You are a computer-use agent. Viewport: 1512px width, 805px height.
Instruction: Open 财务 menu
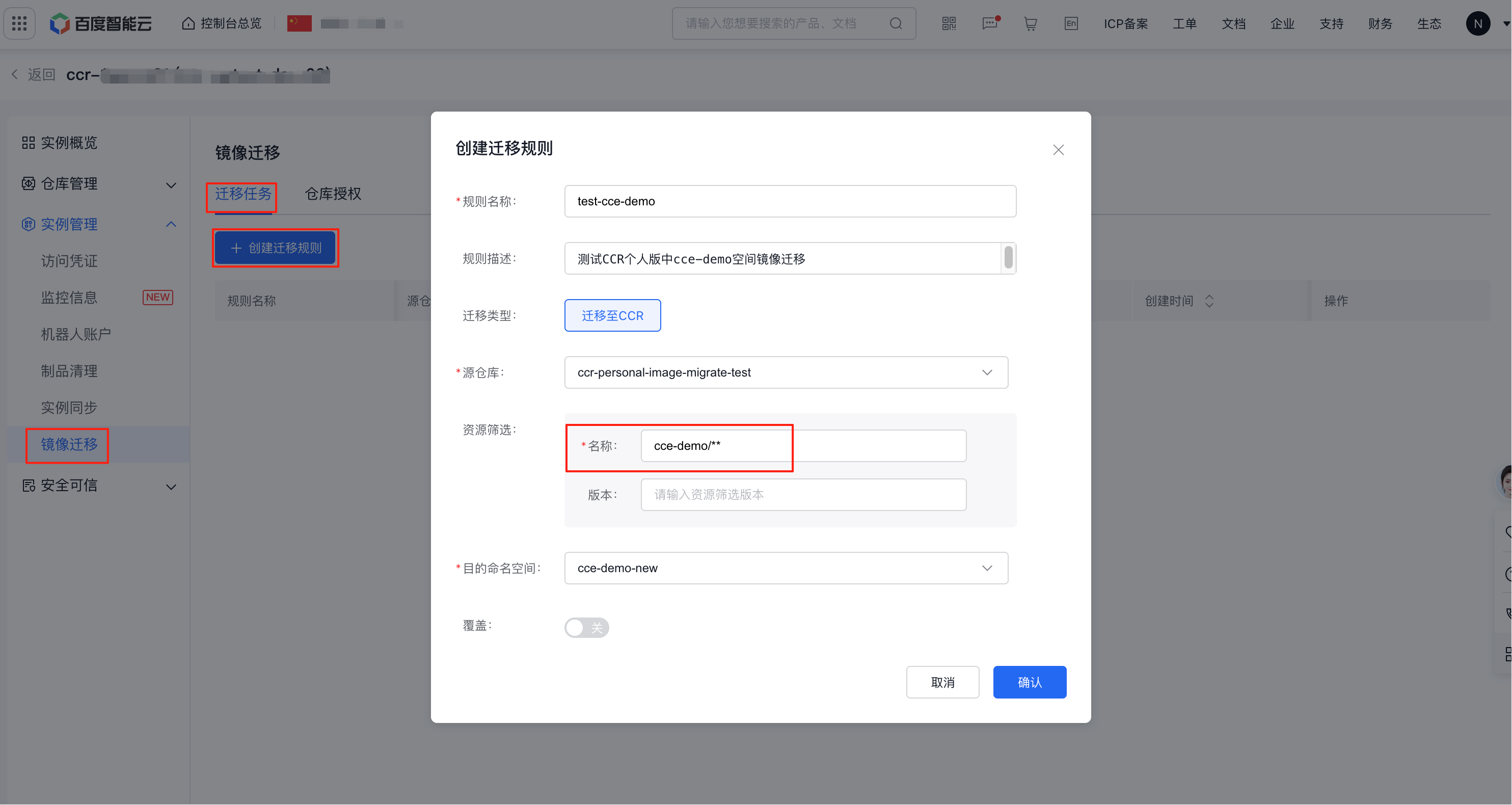point(1380,23)
